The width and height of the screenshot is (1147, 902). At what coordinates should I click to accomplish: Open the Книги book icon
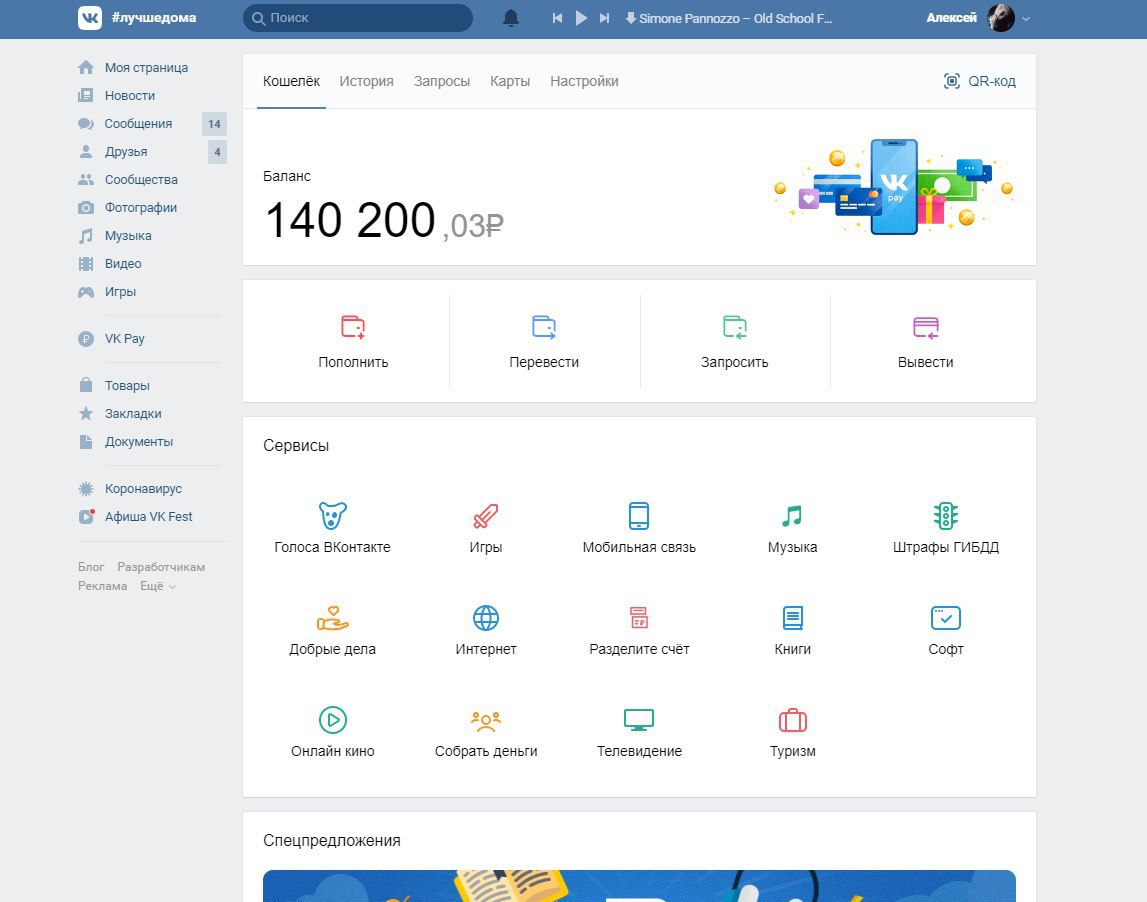point(792,618)
